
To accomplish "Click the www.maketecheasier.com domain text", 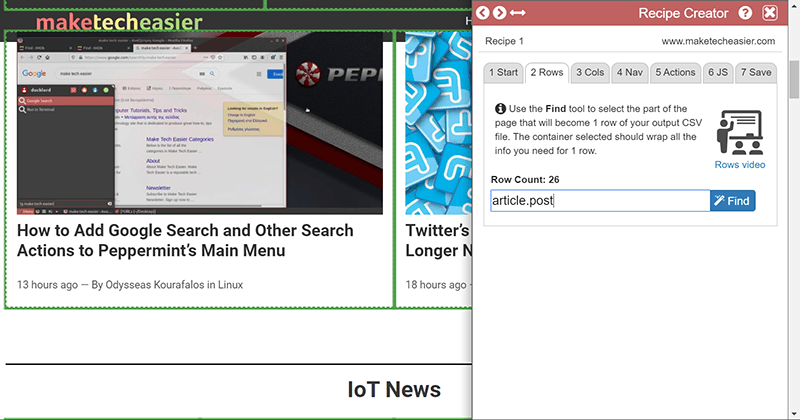I will [x=718, y=41].
